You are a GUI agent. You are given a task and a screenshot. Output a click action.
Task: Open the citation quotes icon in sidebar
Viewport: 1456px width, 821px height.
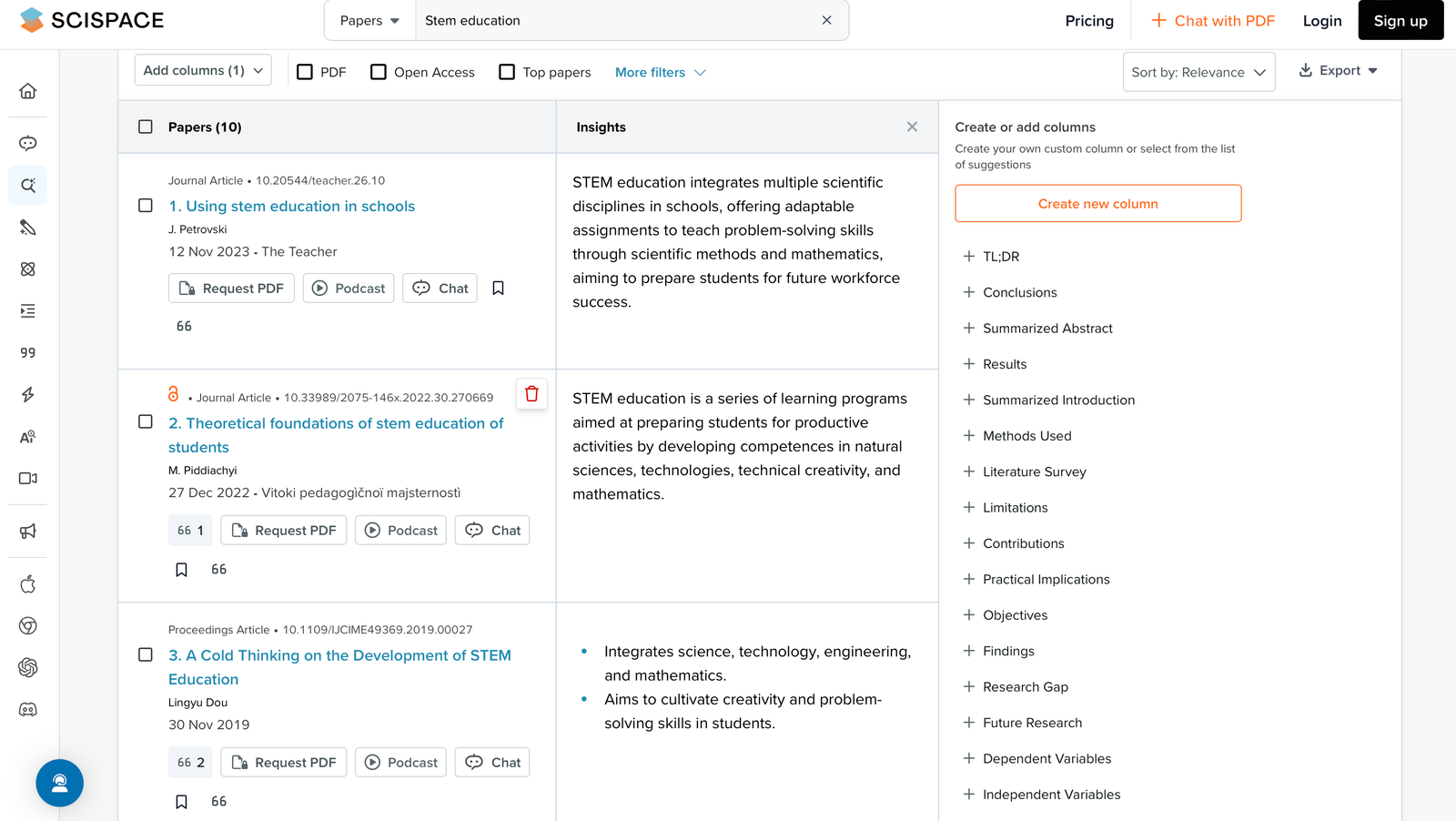pos(28,353)
